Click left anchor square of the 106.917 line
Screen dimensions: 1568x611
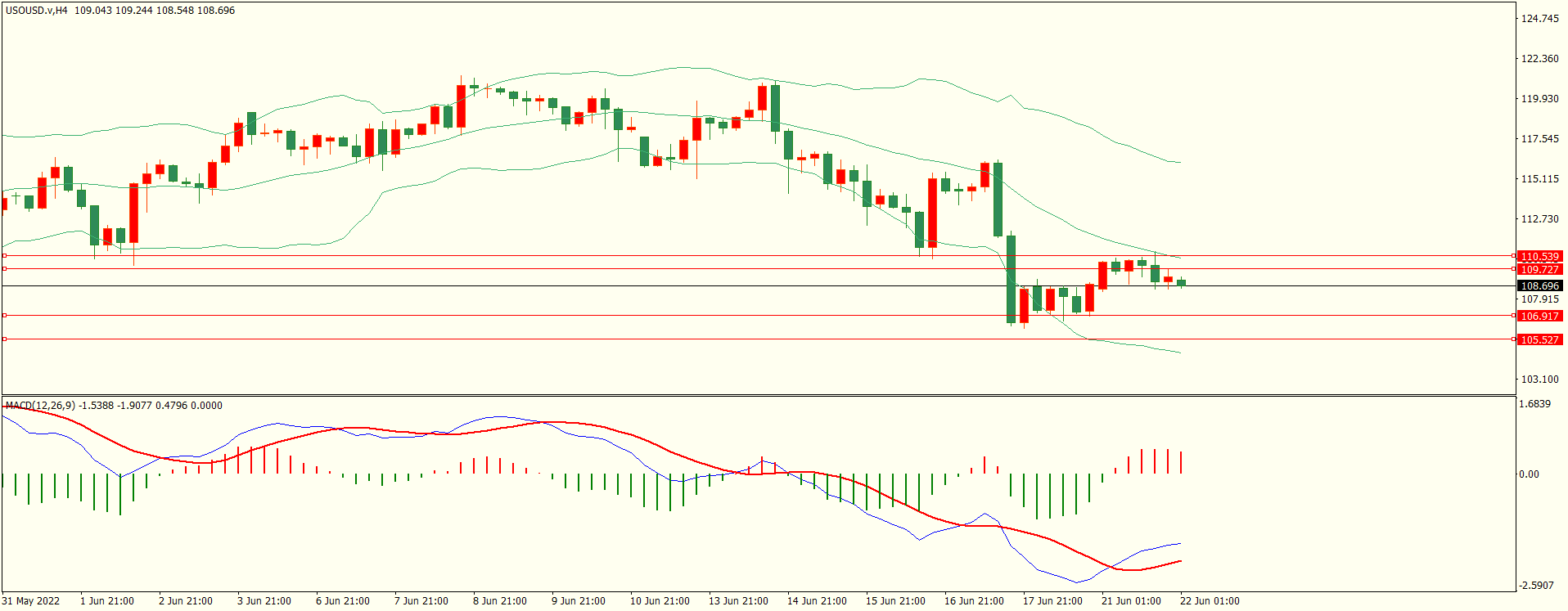coord(4,315)
